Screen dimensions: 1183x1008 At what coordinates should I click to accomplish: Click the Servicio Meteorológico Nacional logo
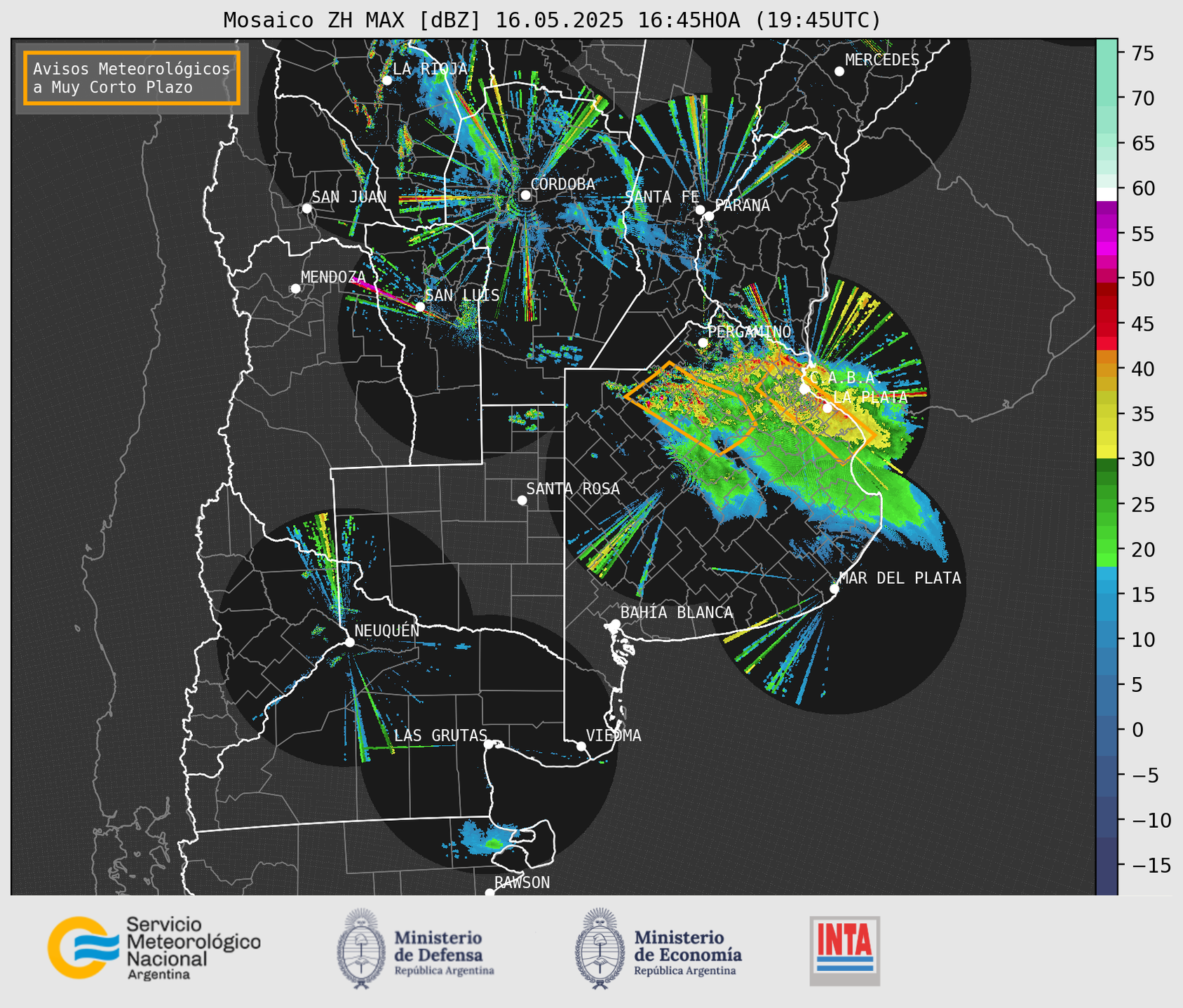pyautogui.click(x=154, y=948)
